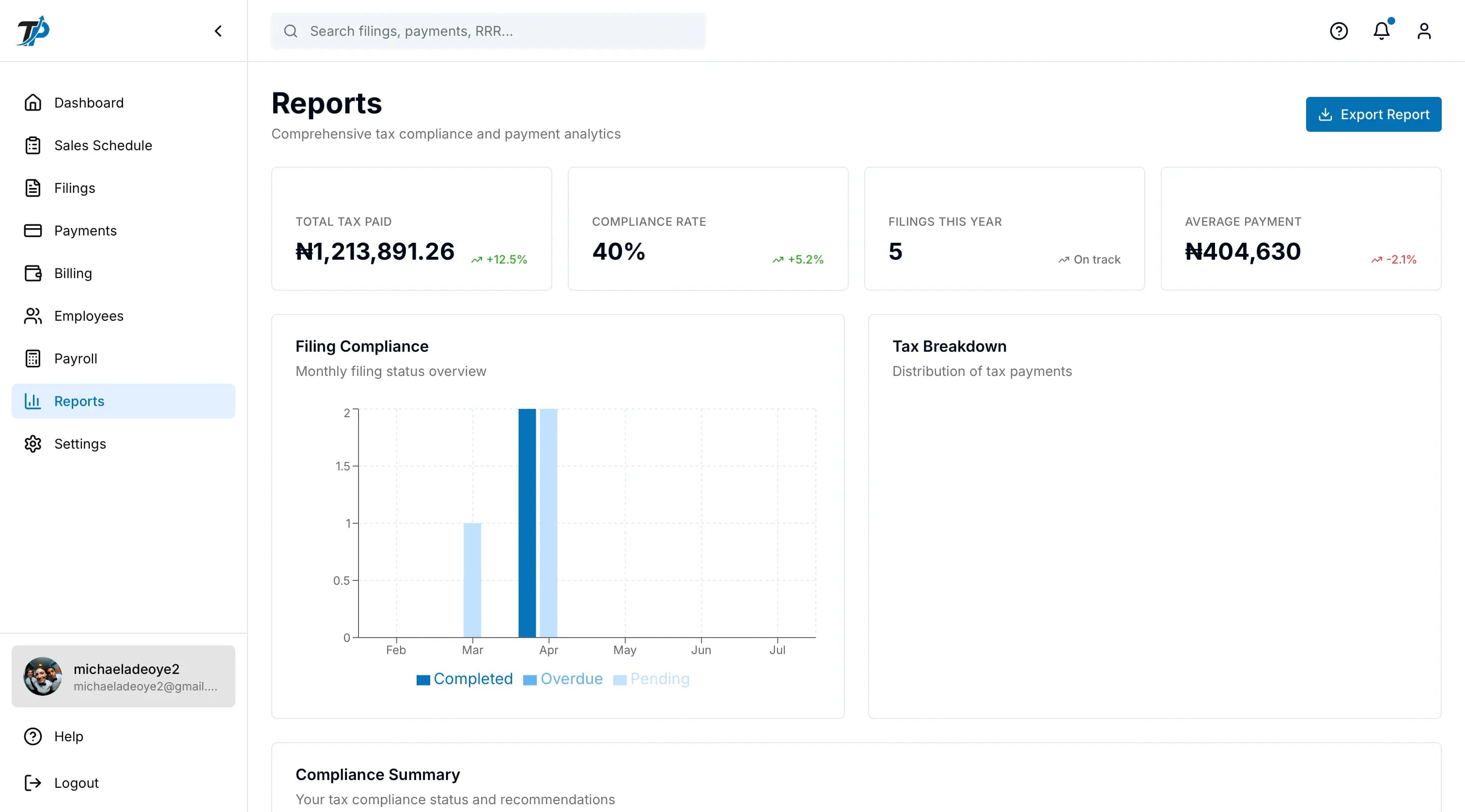Navigate to Payments

point(124,230)
